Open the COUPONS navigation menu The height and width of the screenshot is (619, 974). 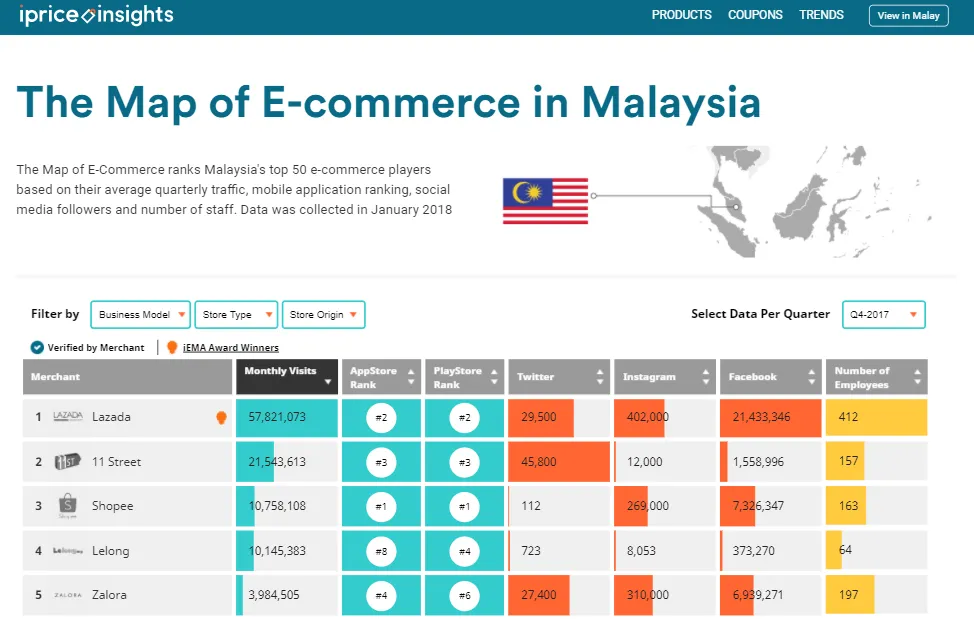(755, 15)
